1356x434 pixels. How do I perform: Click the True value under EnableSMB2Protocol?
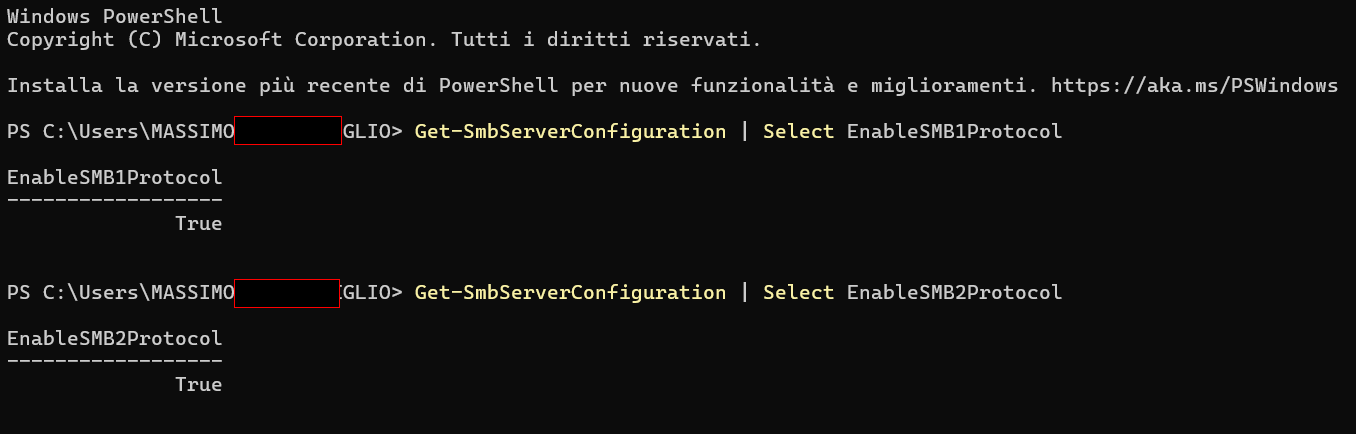coord(198,385)
